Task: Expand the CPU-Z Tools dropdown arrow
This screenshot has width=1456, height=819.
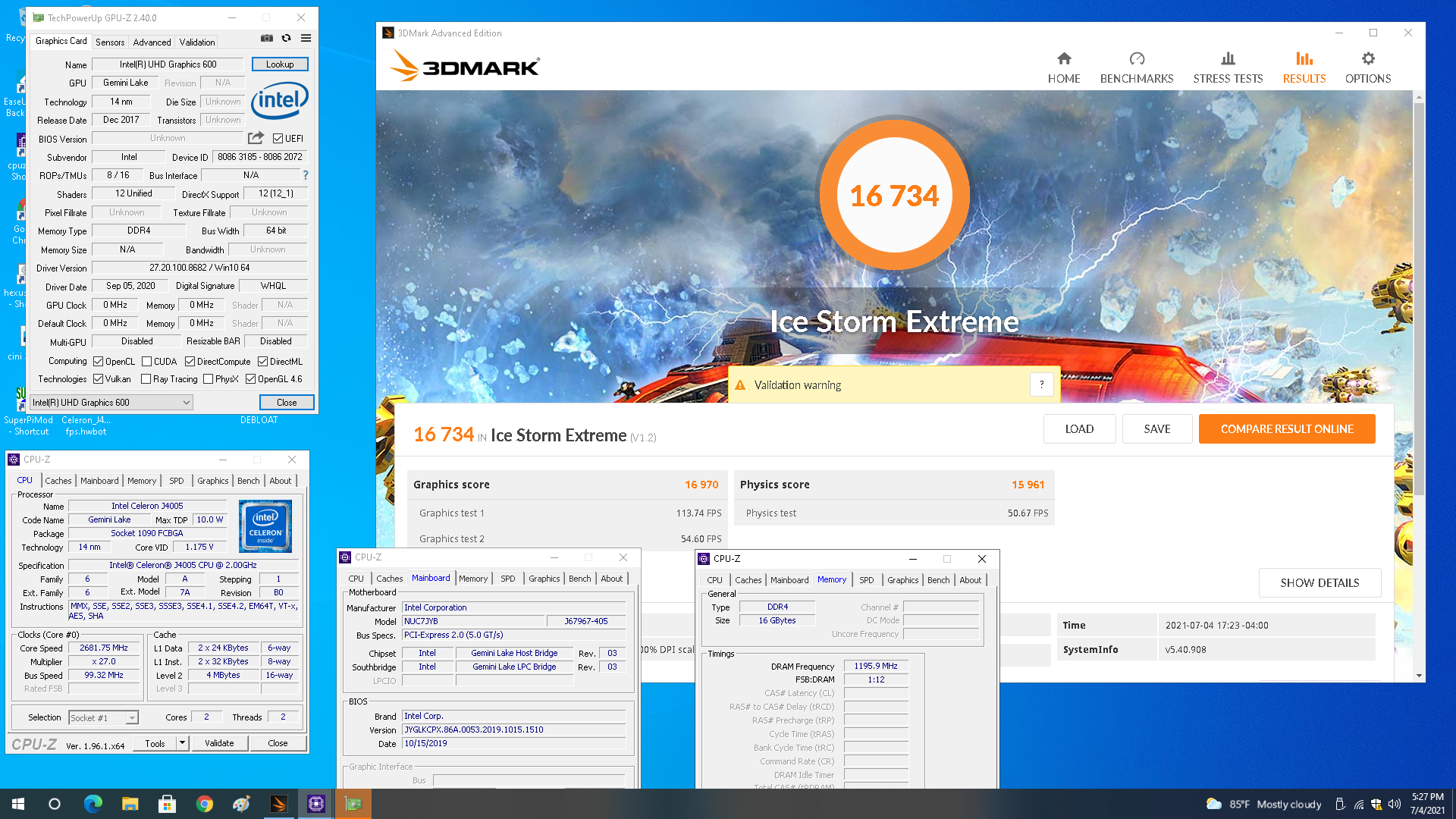Action: point(182,743)
